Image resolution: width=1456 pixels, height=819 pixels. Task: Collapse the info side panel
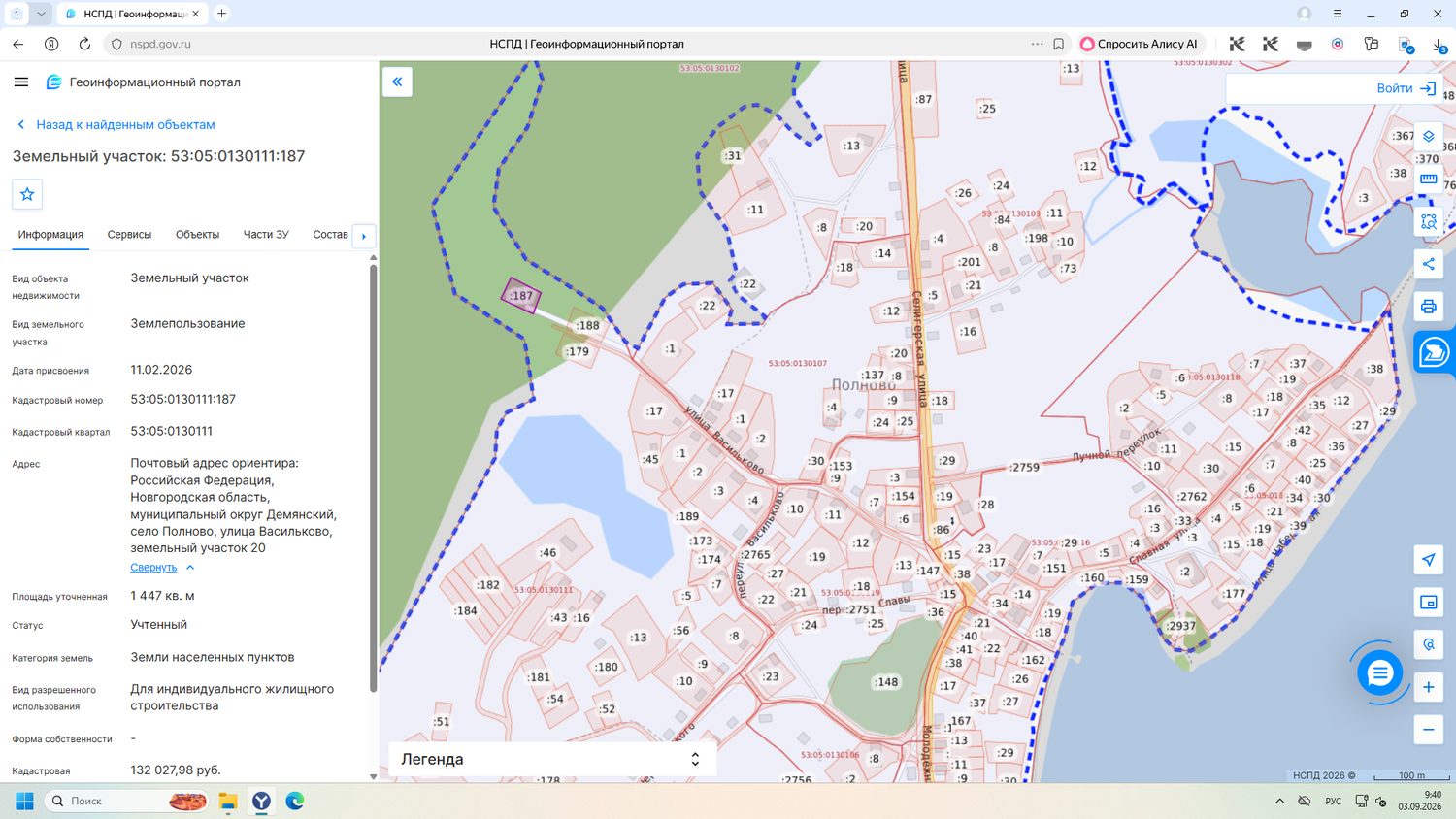(397, 82)
